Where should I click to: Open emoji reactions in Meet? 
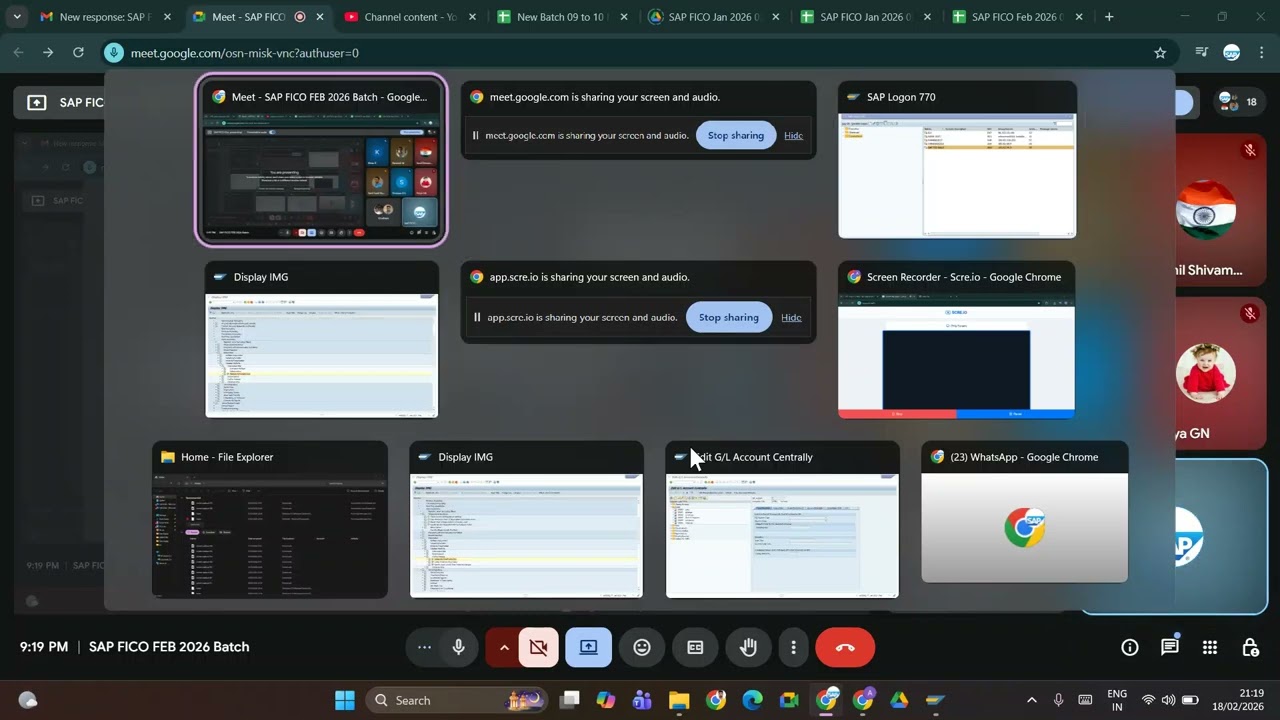(x=642, y=647)
